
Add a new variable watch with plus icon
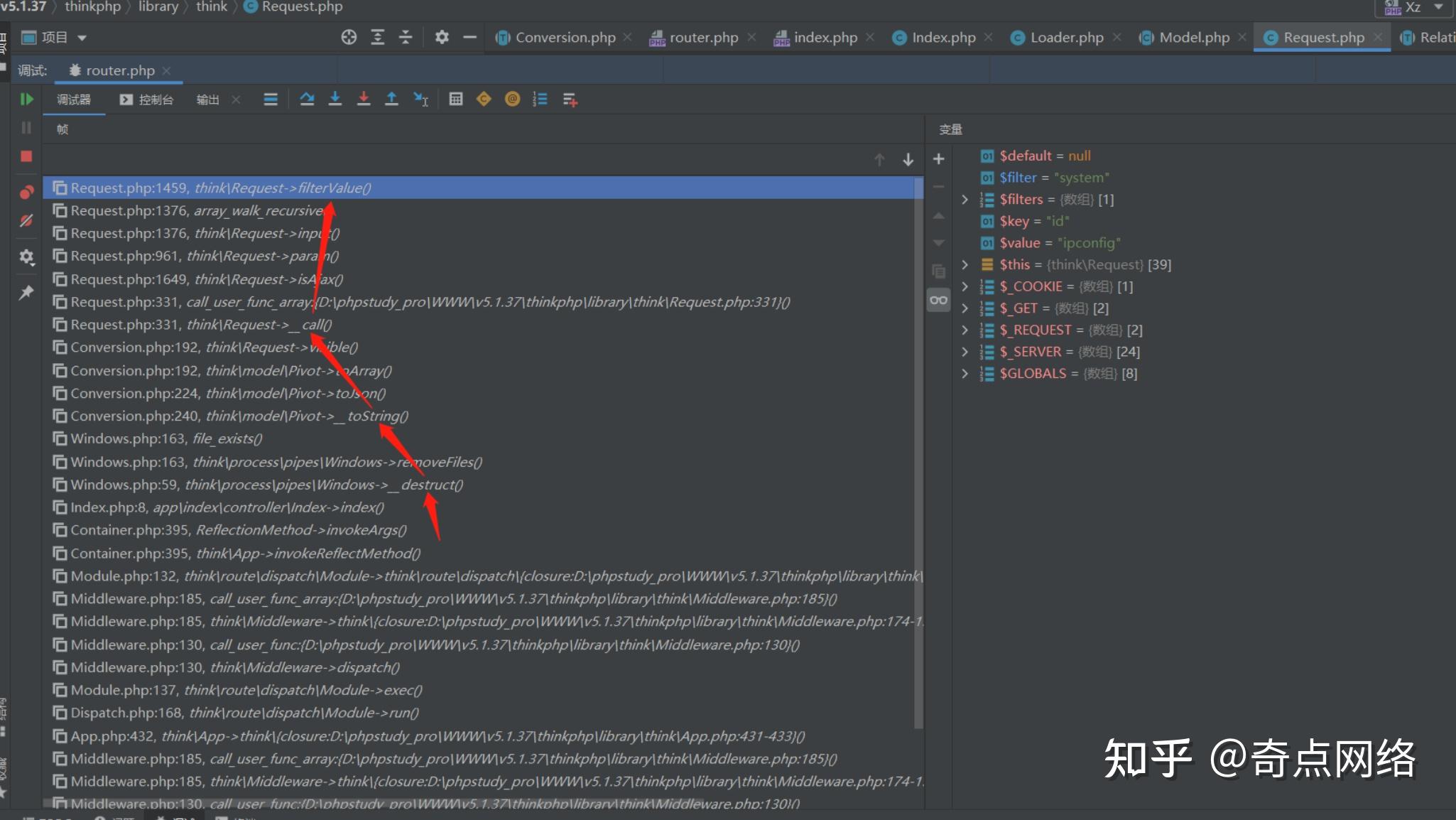pos(938,158)
